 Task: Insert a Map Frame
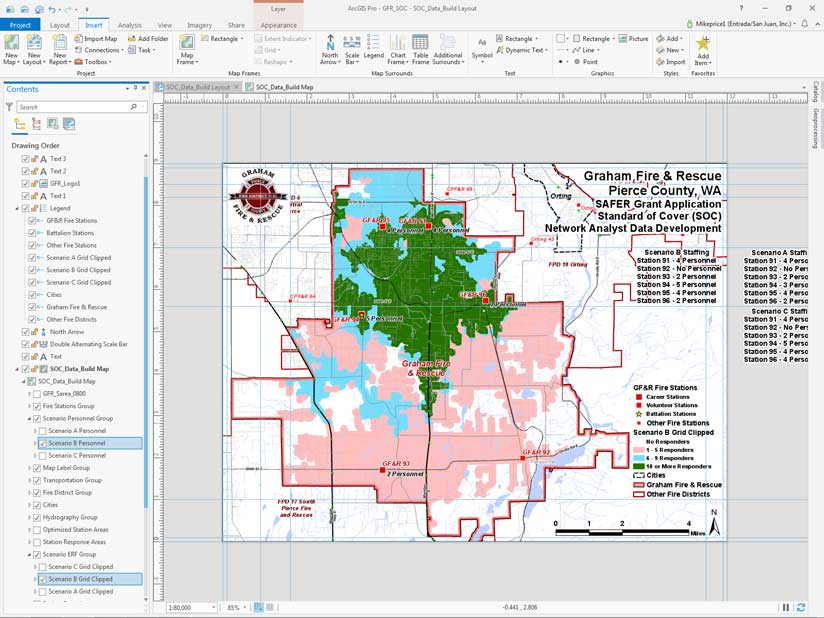pos(187,49)
